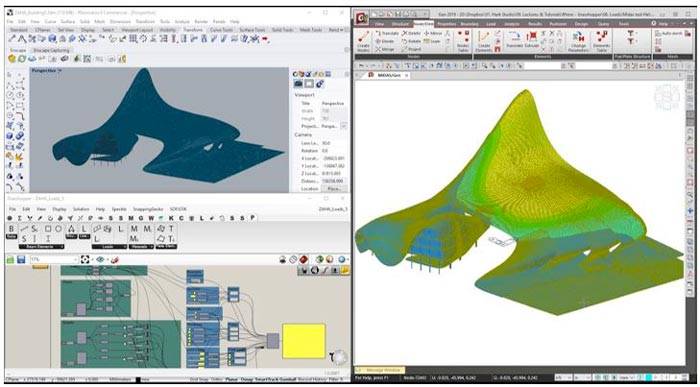Open the Nodes Table icon
700x387 pixels.
(x=463, y=41)
